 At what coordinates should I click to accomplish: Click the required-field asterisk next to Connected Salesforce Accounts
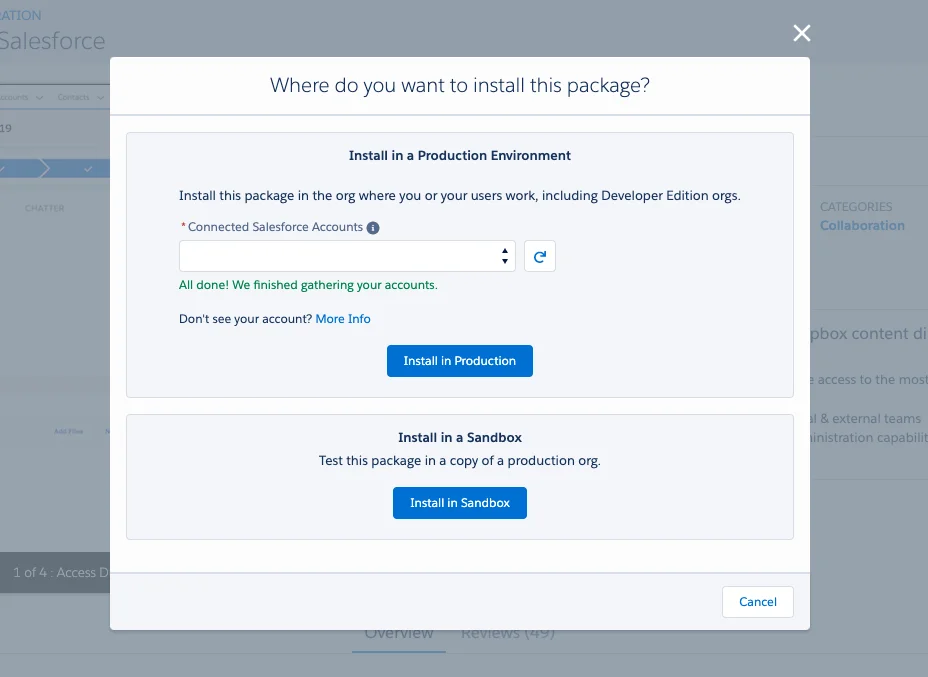183,227
